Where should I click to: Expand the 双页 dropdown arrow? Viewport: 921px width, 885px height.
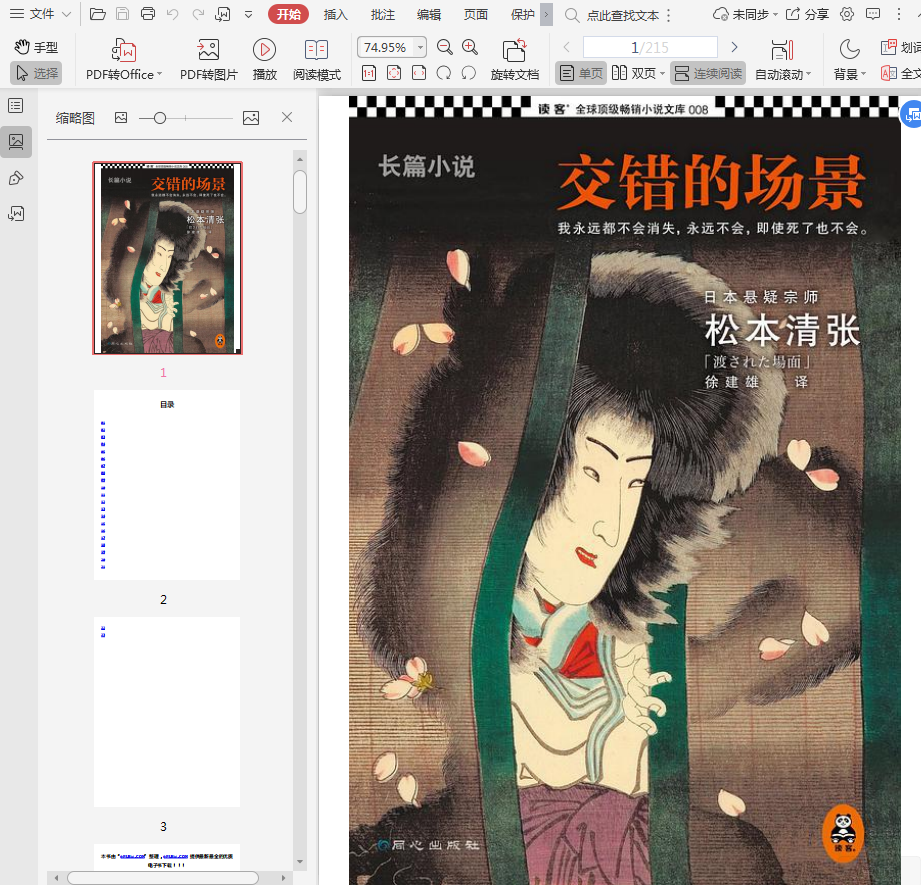point(662,74)
